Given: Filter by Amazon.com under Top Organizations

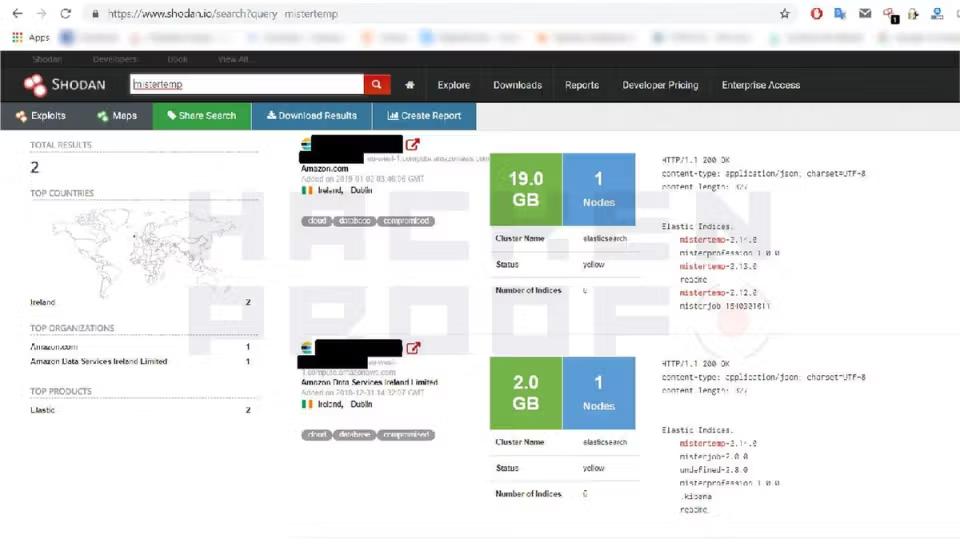Looking at the screenshot, I should 54,347.
